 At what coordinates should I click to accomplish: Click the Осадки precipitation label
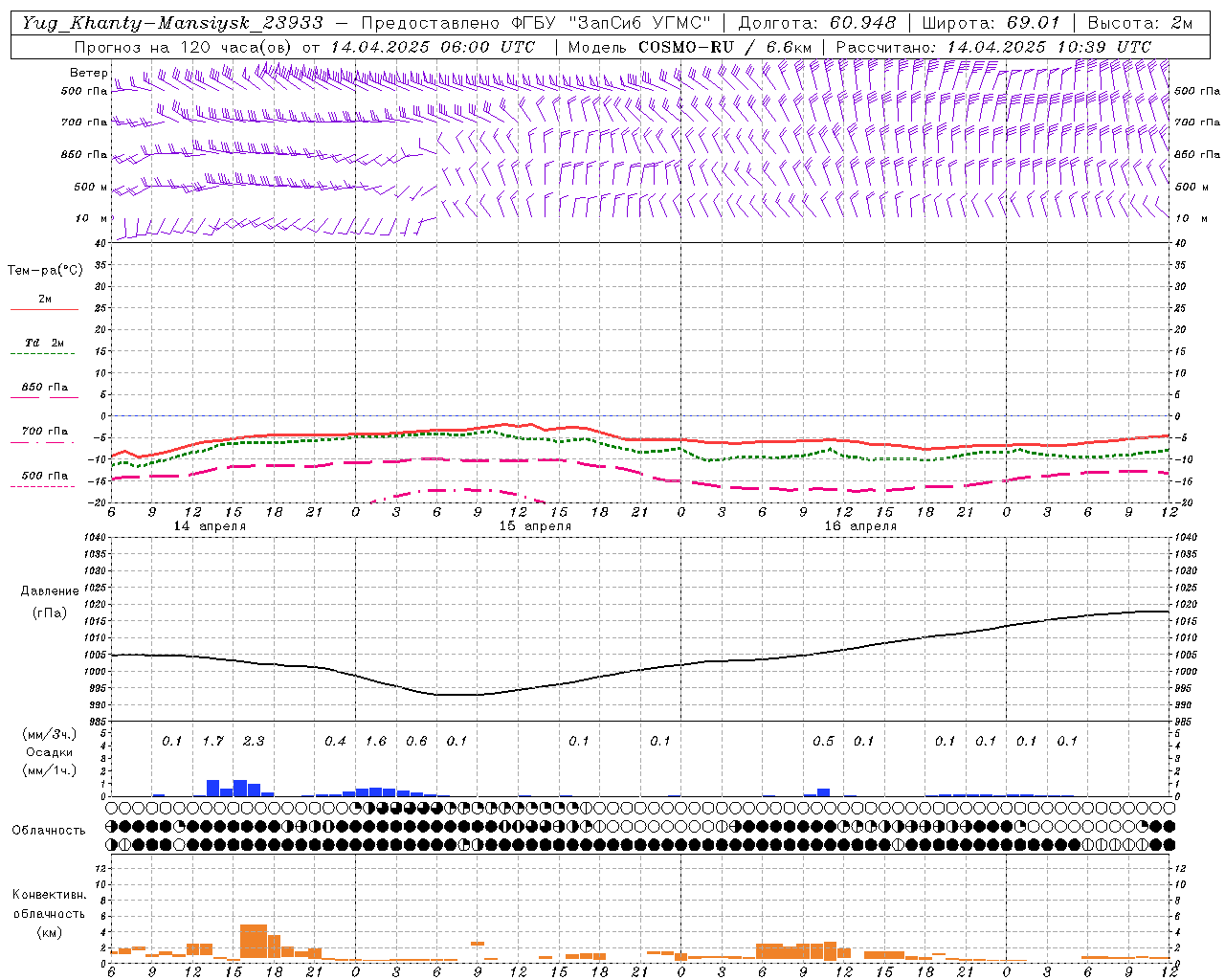point(50,752)
